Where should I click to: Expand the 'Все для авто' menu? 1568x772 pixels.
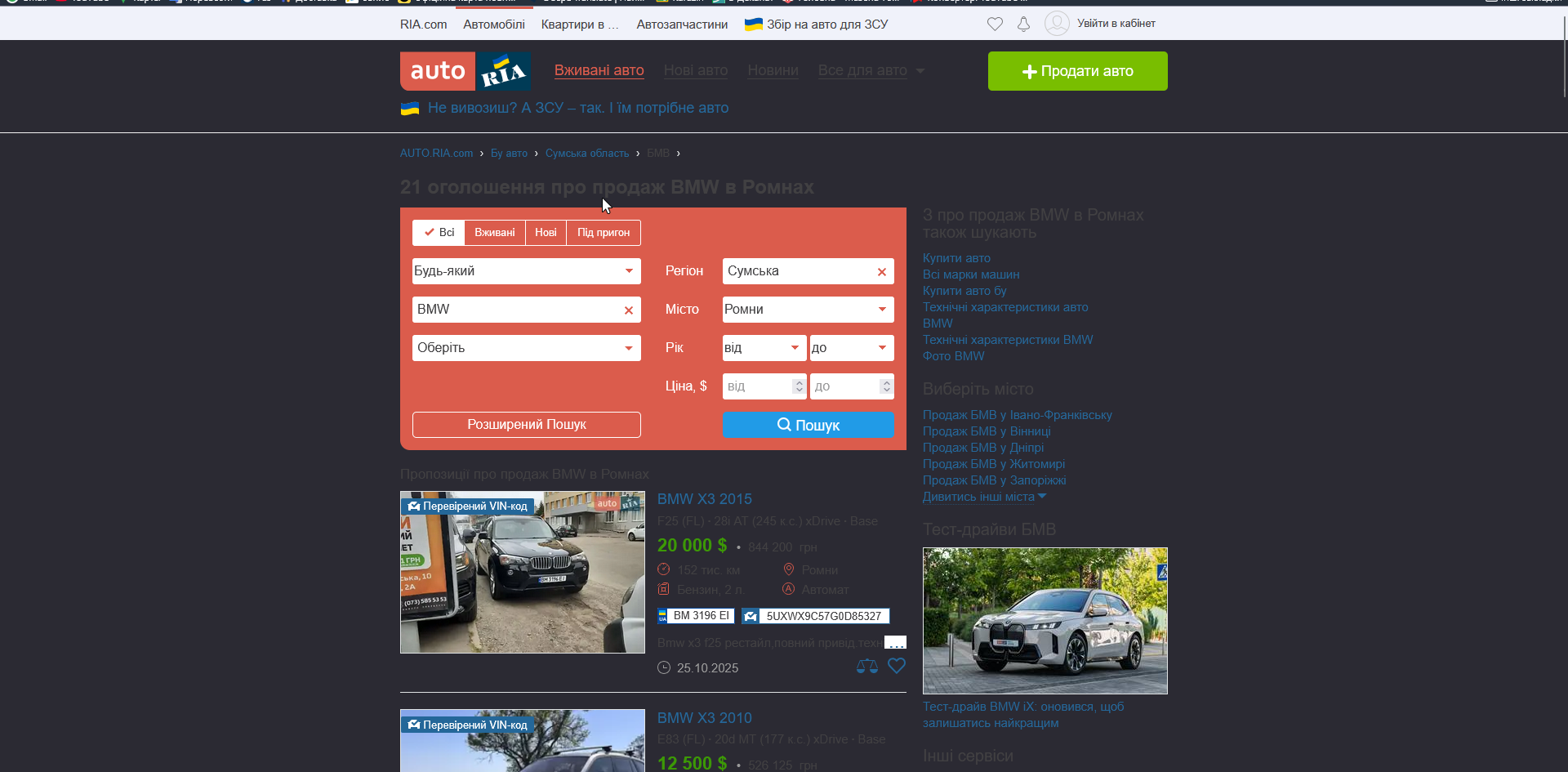point(871,70)
